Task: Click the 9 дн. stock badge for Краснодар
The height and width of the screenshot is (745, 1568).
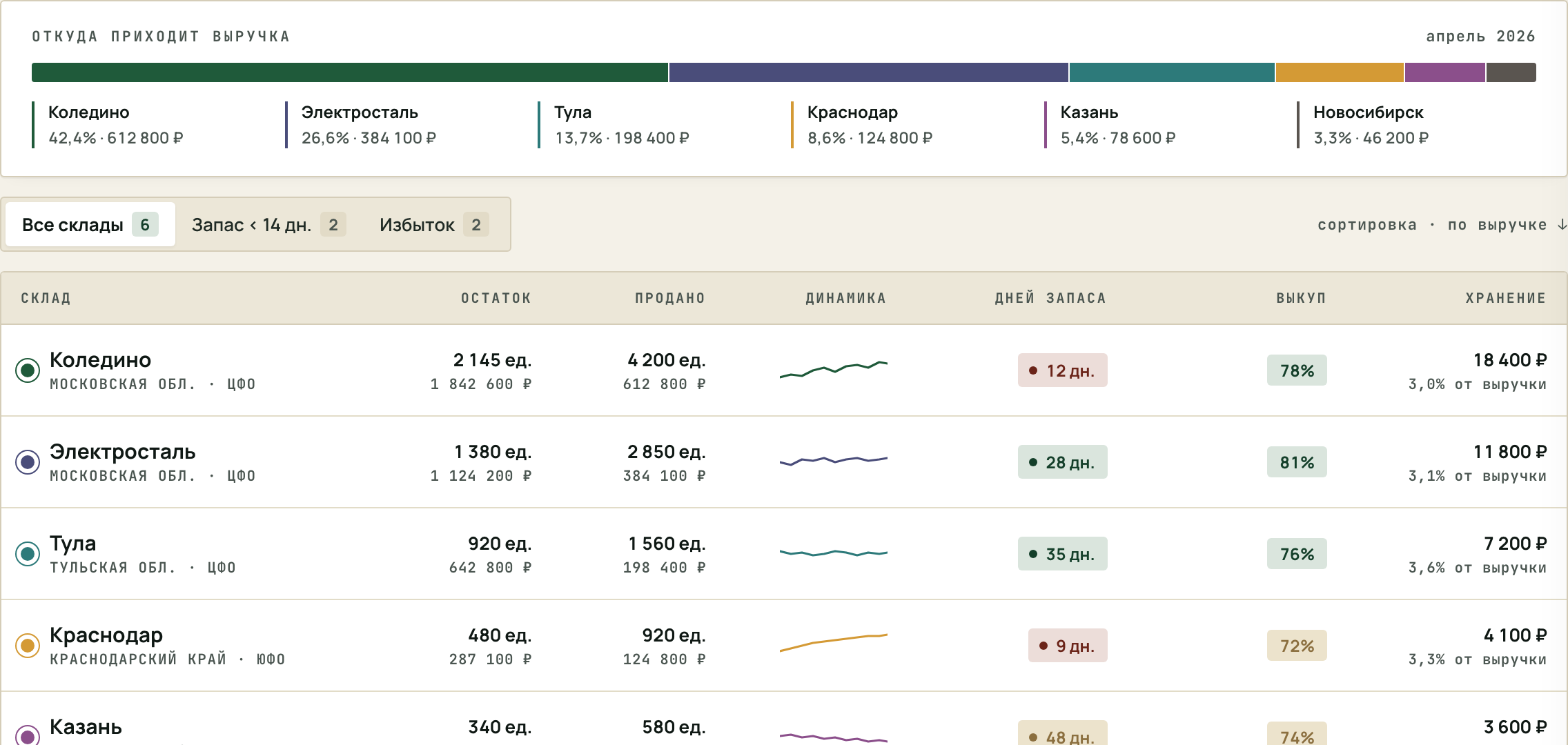Action: click(1068, 646)
